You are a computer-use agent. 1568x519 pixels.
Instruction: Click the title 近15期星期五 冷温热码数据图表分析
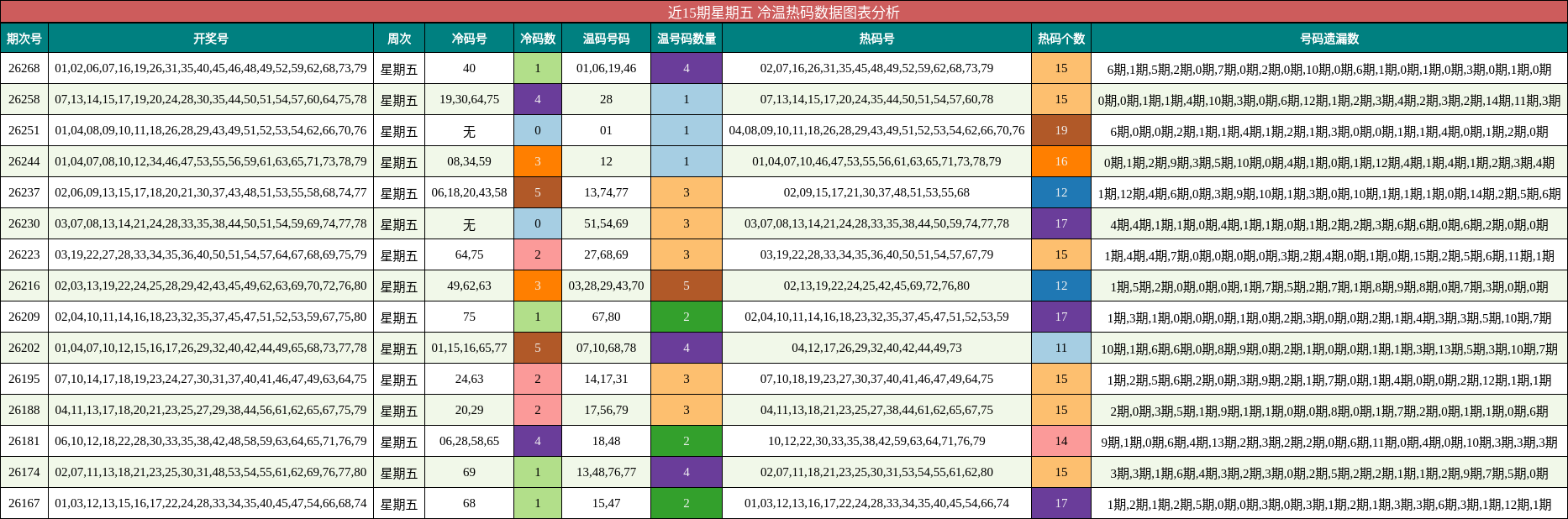(783, 12)
